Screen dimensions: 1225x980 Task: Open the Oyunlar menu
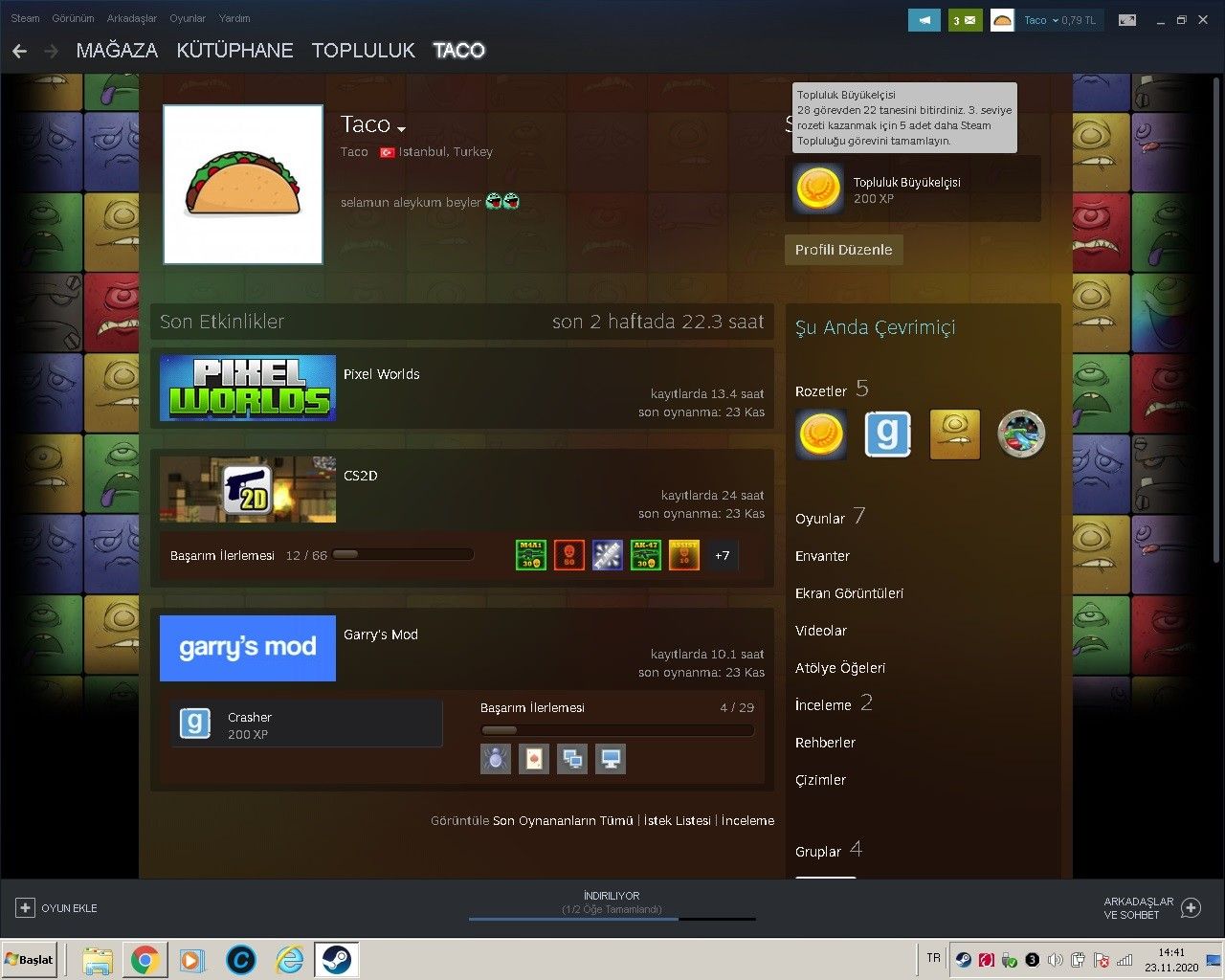[x=188, y=18]
